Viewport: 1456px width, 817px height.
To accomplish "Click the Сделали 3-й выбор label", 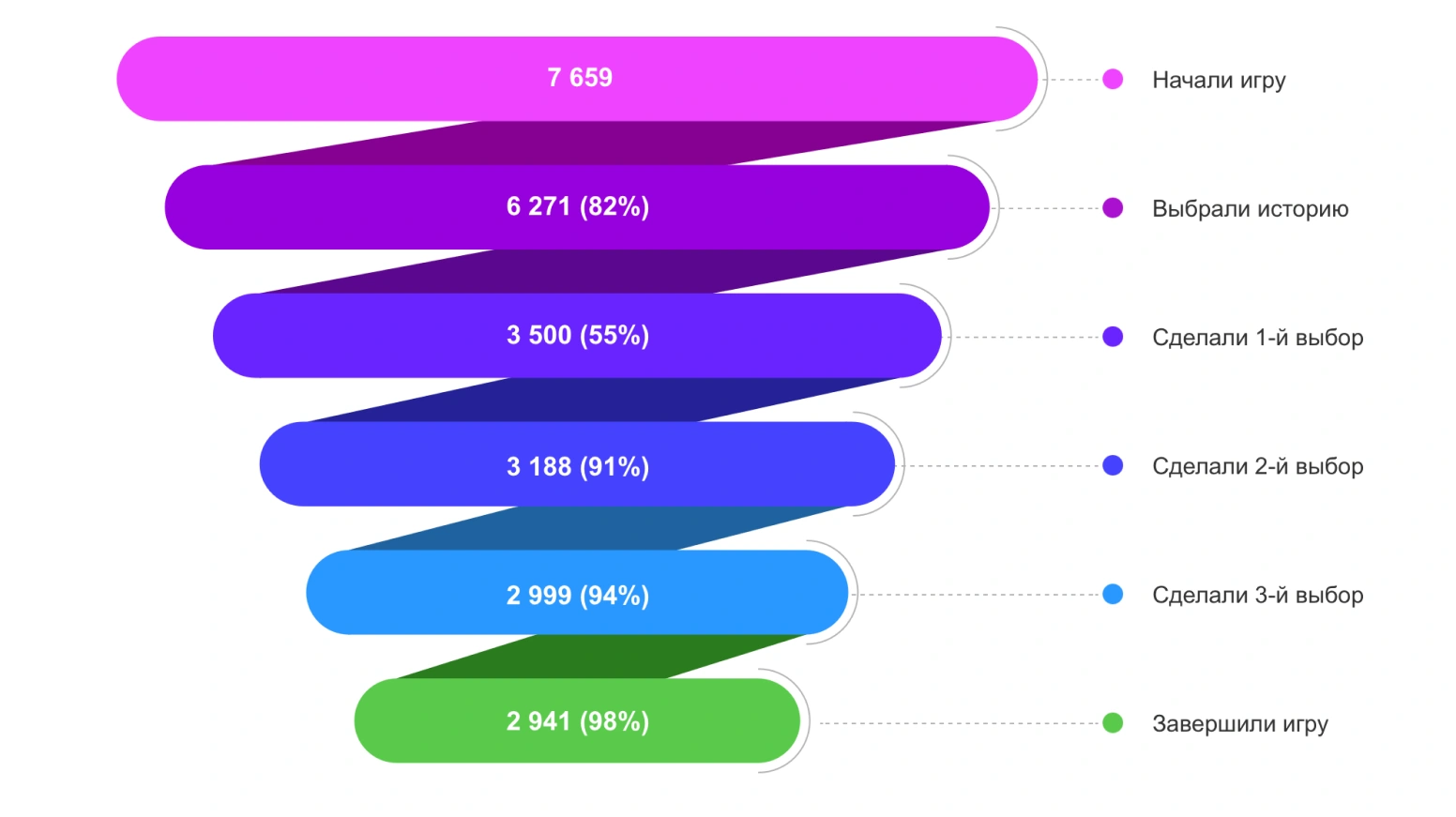I will 1257,594.
